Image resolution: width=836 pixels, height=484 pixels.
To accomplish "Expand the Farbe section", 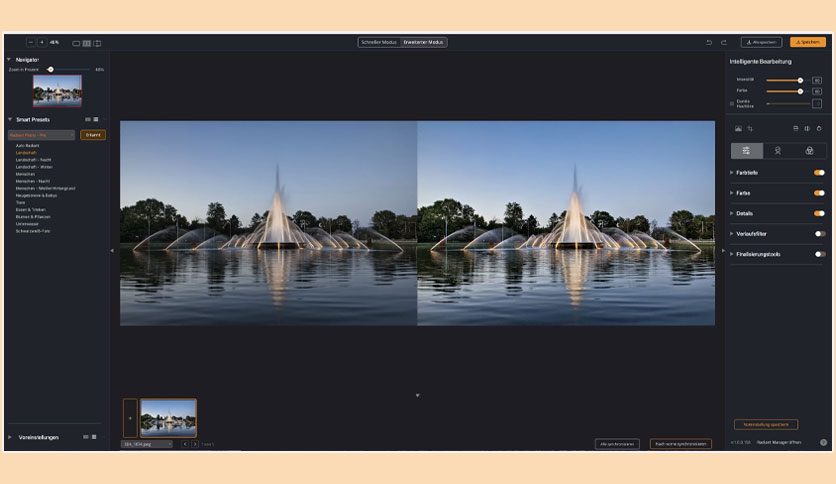I will 732,193.
